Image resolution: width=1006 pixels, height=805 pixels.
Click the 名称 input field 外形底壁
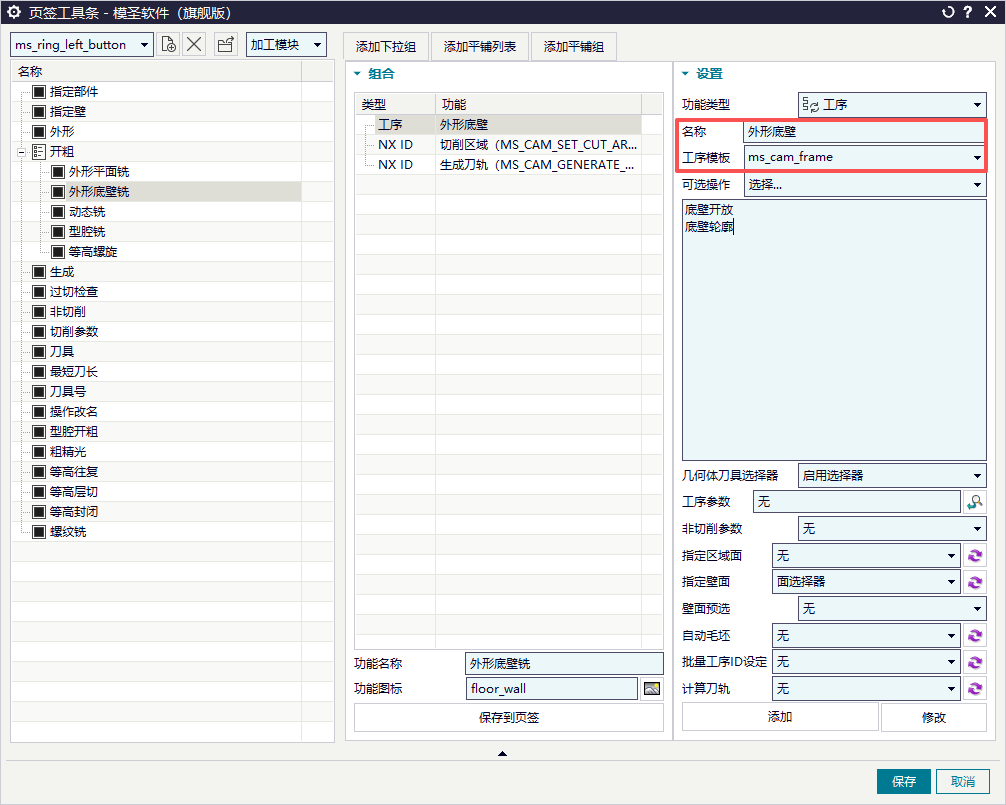(864, 131)
